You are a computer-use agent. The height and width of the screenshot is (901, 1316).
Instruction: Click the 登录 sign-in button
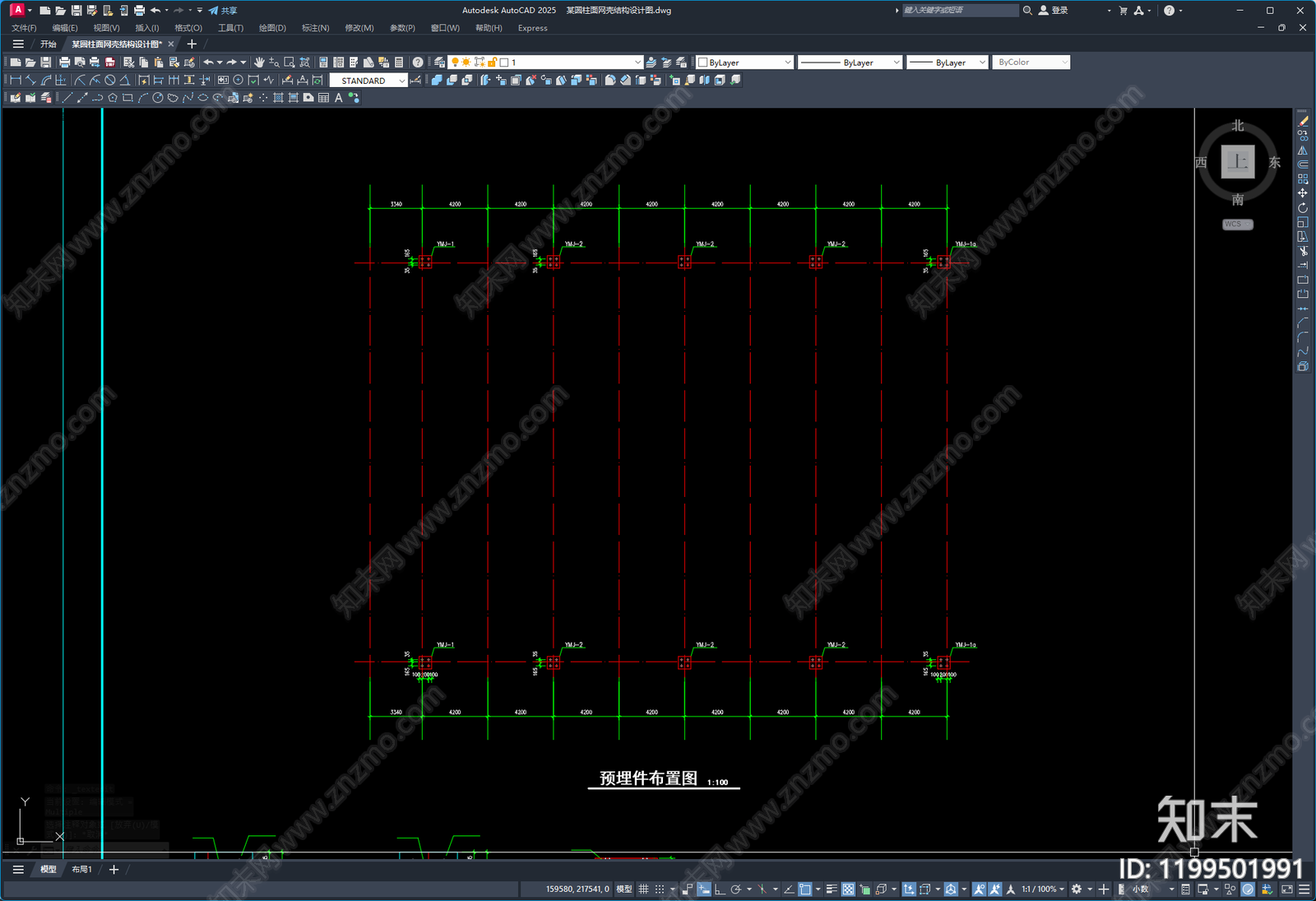click(x=1054, y=11)
